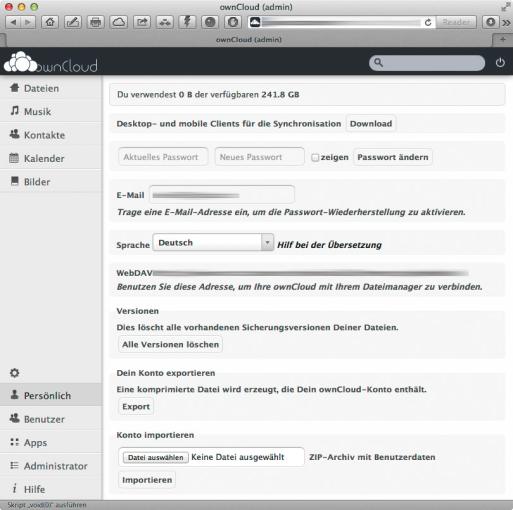Viewport: 513px width, 510px height.
Task: Click the Musik note icon
Action: [14, 111]
